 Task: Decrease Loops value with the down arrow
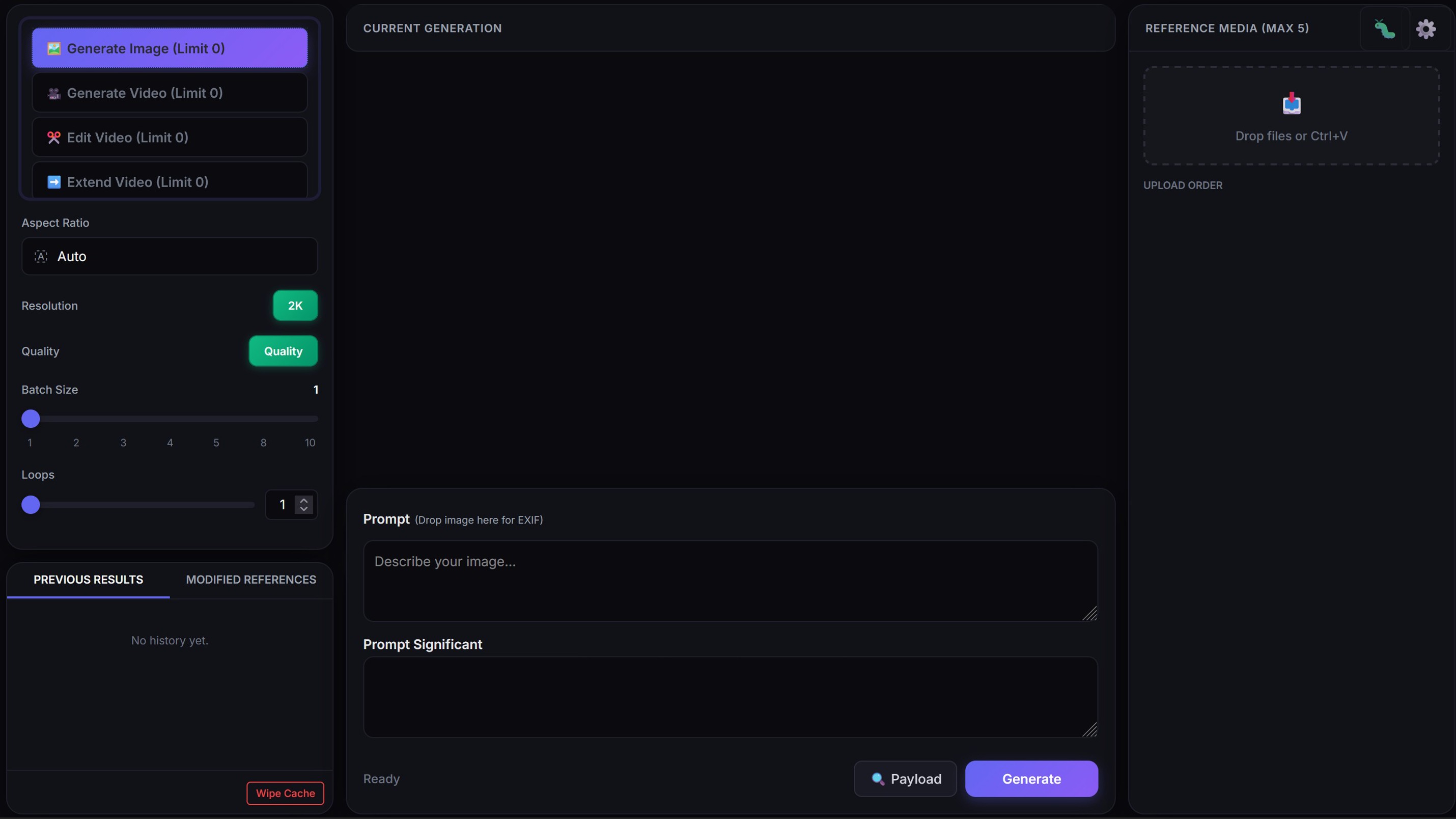pos(304,509)
